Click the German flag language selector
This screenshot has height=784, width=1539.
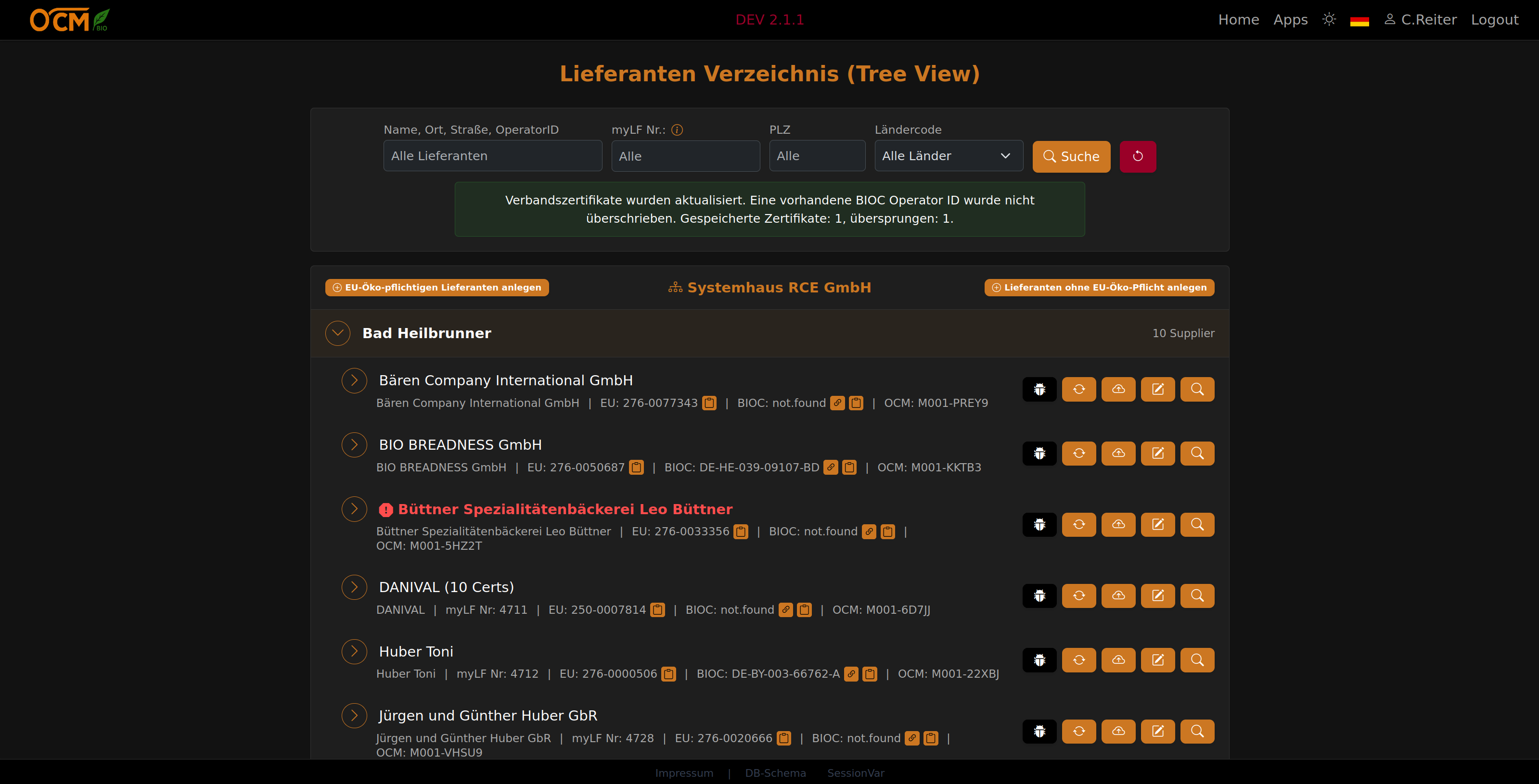point(1359,21)
